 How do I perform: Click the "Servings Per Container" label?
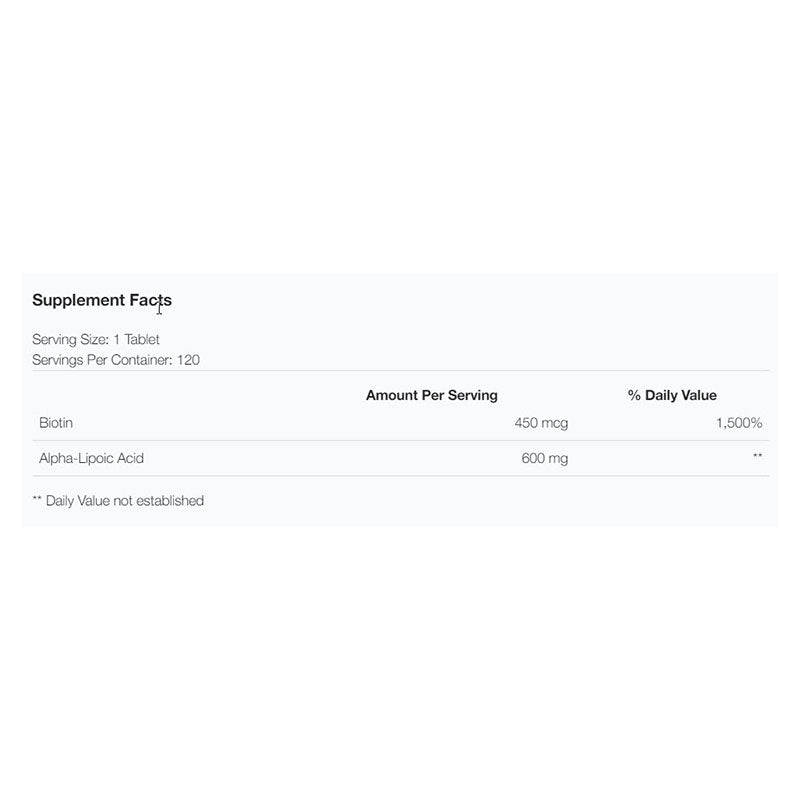click(x=102, y=359)
